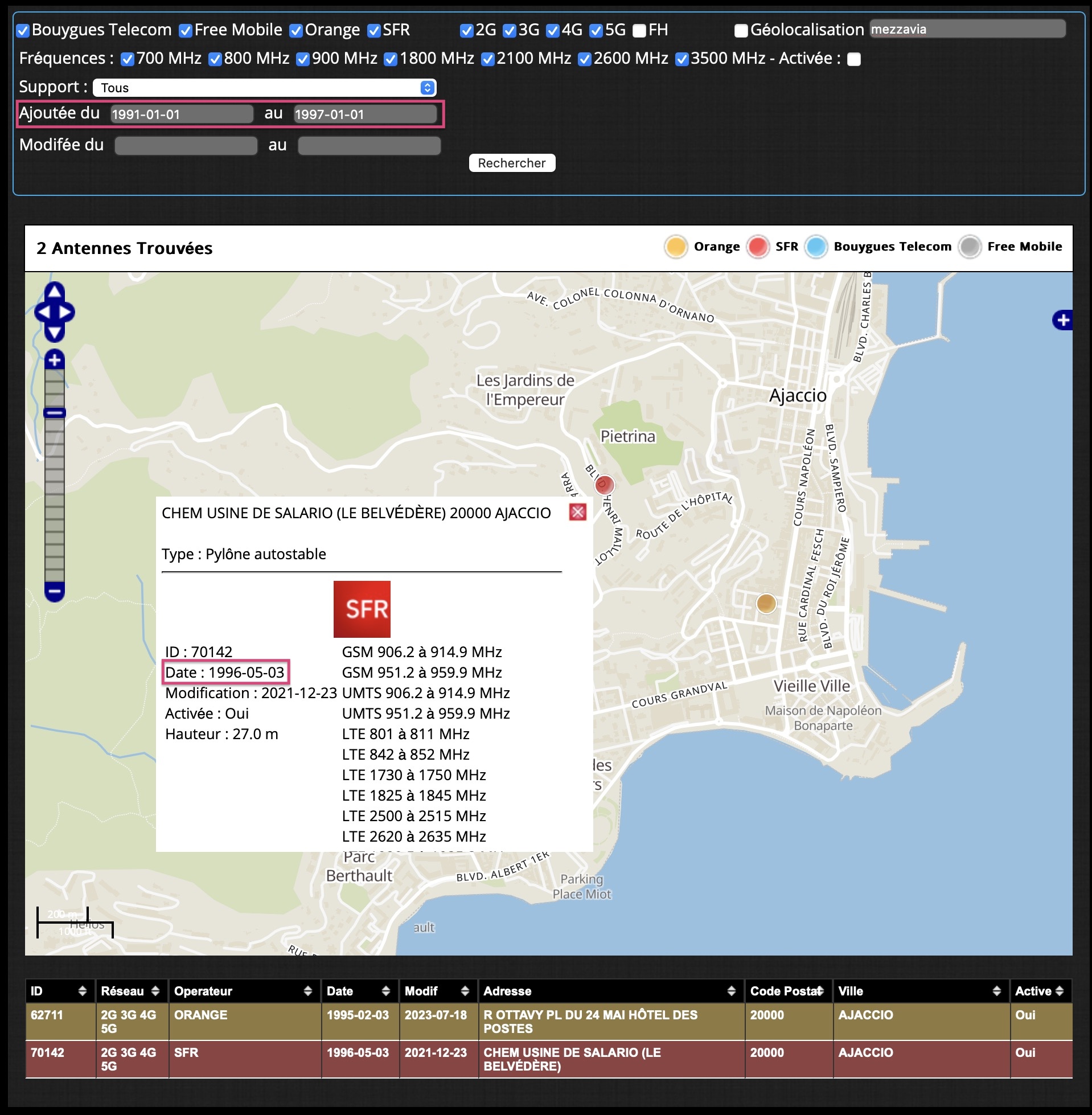1092x1115 pixels.
Task: Enable the FH checkbox
Action: tap(639, 31)
